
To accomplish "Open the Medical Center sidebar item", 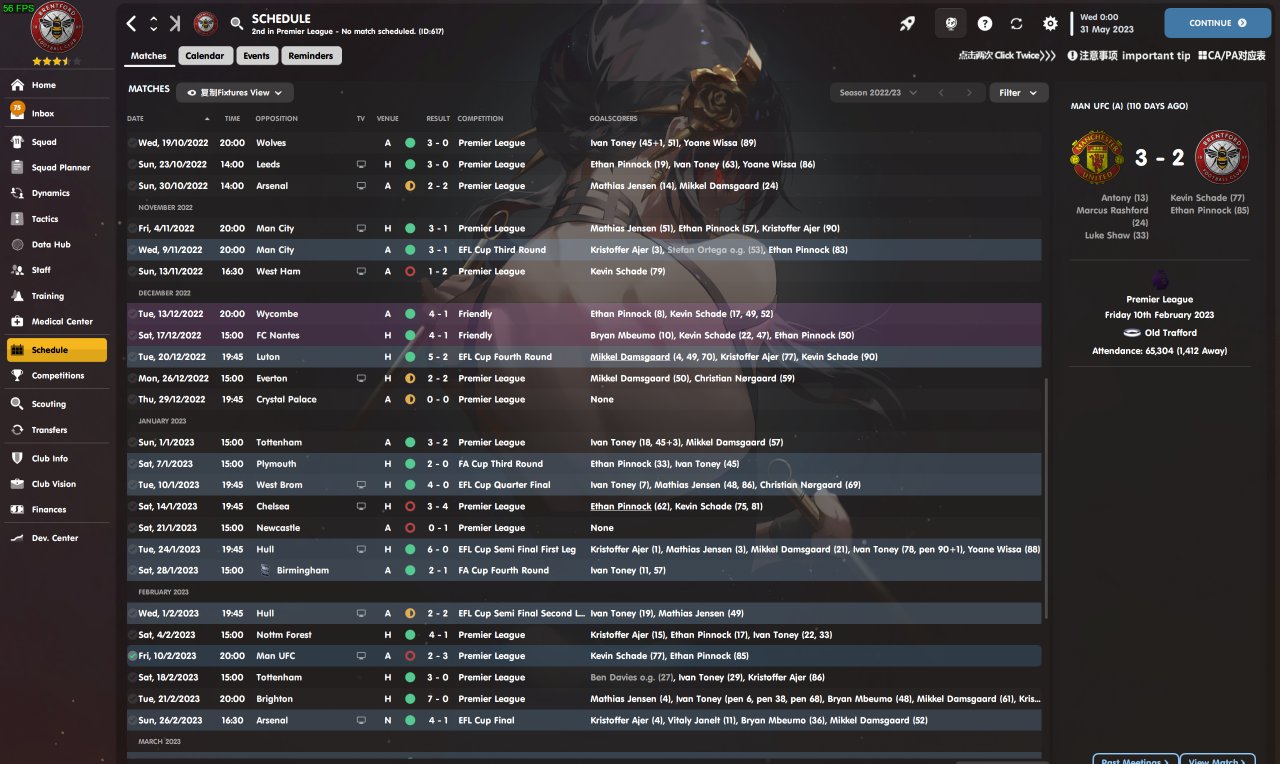I will [x=61, y=322].
